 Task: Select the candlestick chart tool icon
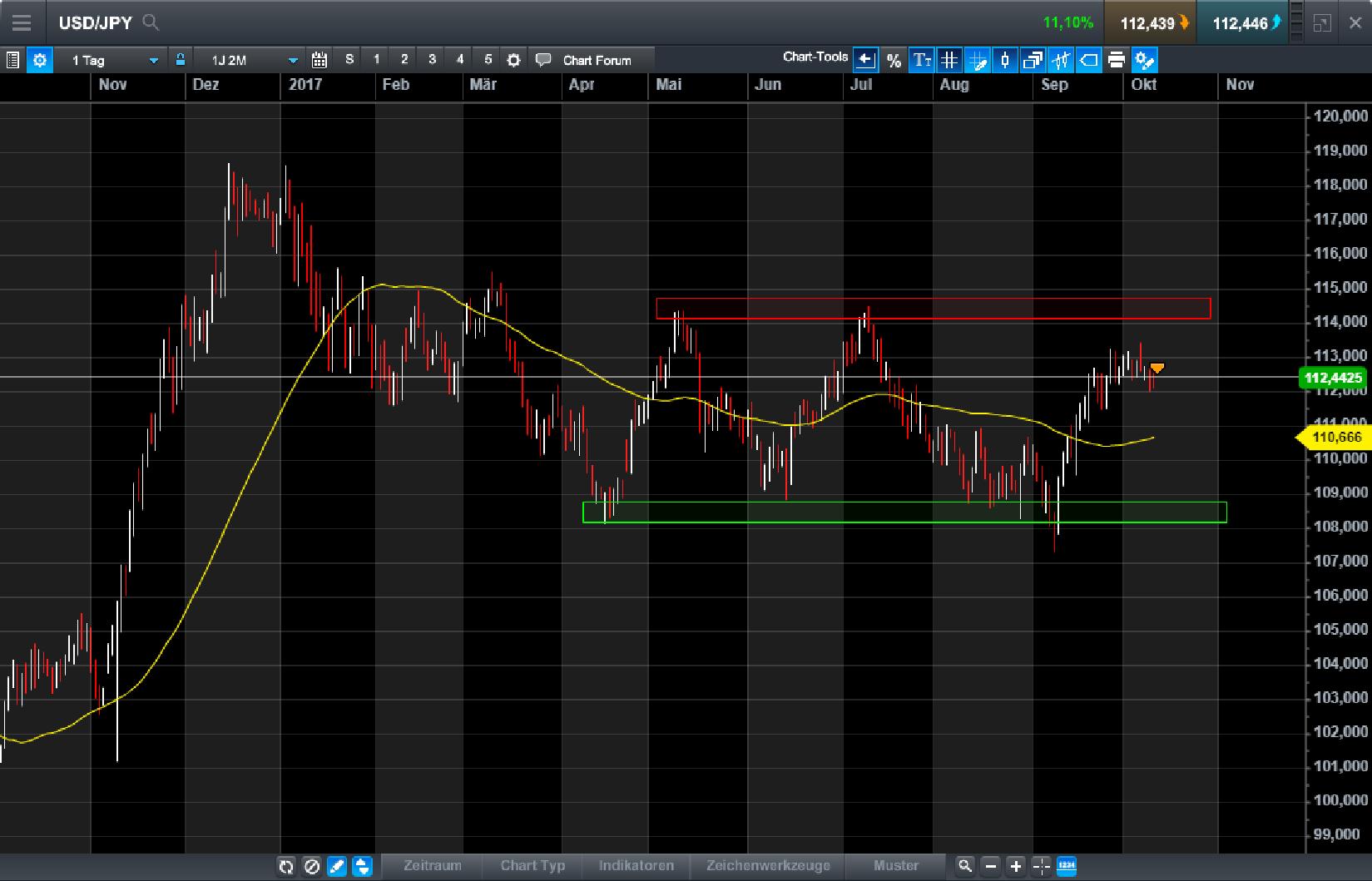click(1005, 60)
